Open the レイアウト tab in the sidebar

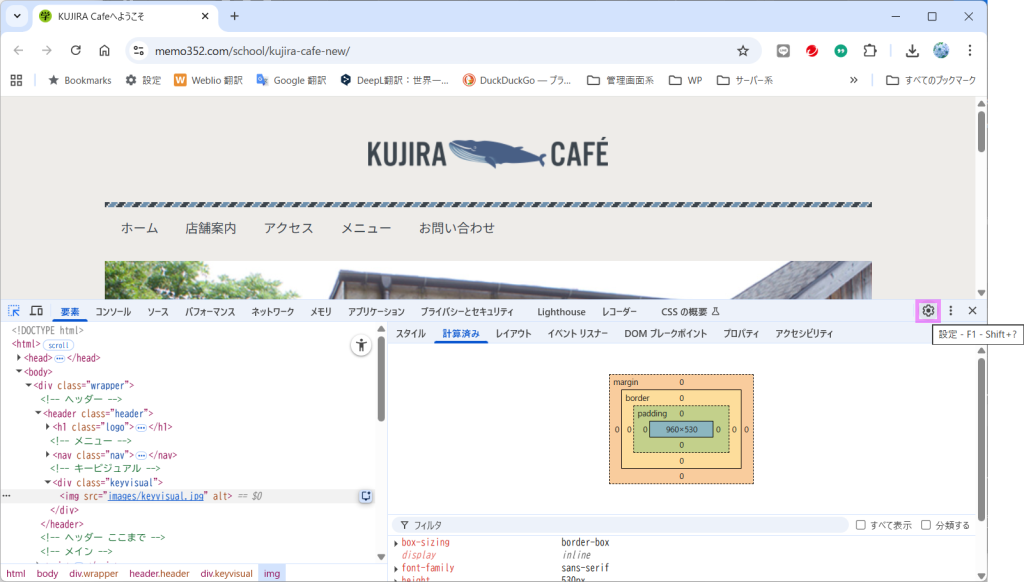pyautogui.click(x=513, y=333)
